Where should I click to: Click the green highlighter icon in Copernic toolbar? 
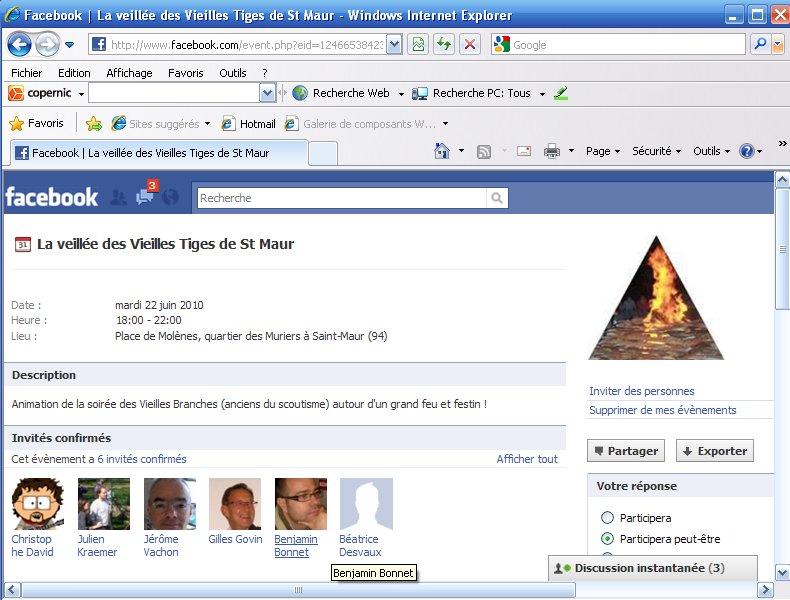560,93
